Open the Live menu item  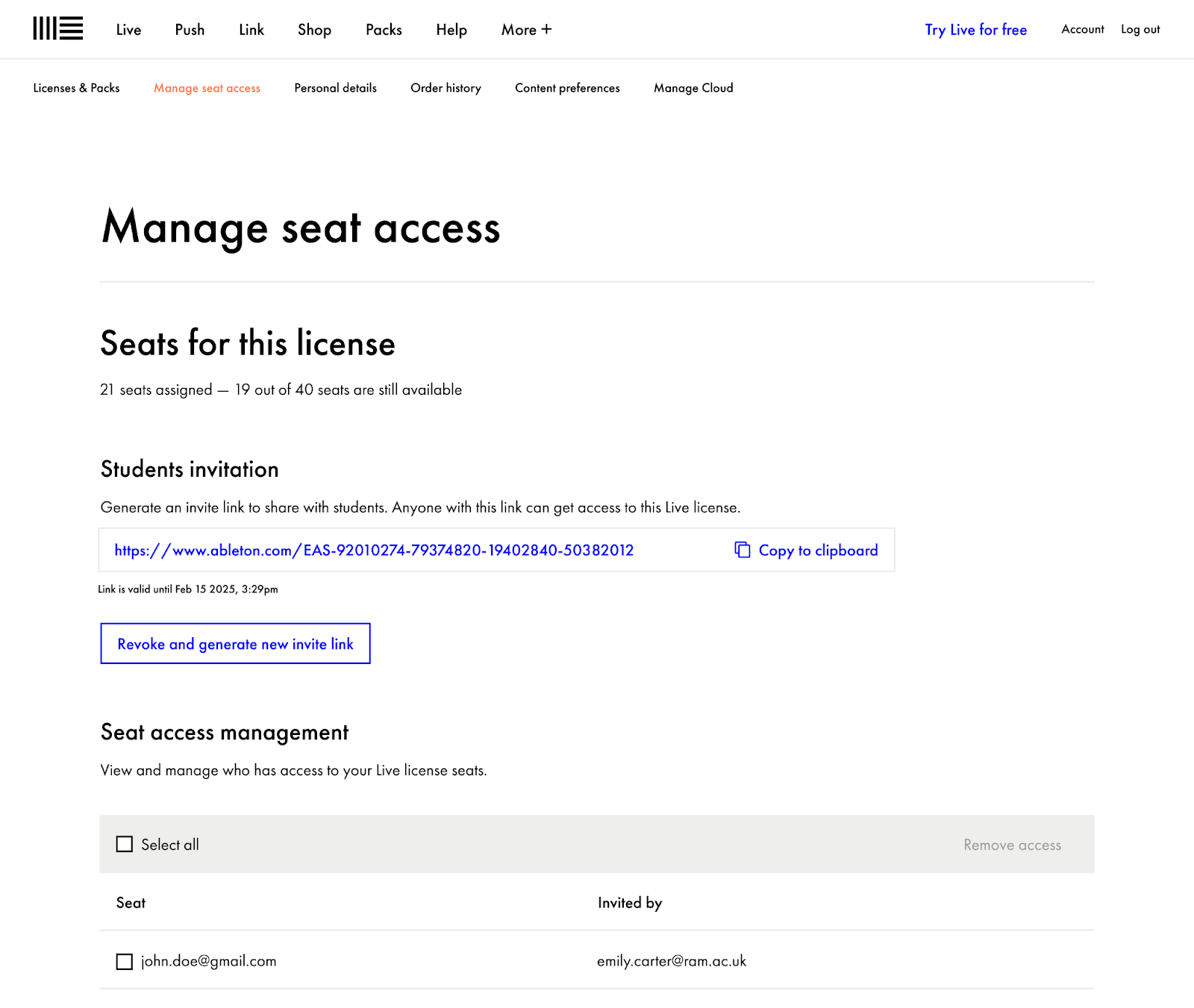[x=128, y=30]
